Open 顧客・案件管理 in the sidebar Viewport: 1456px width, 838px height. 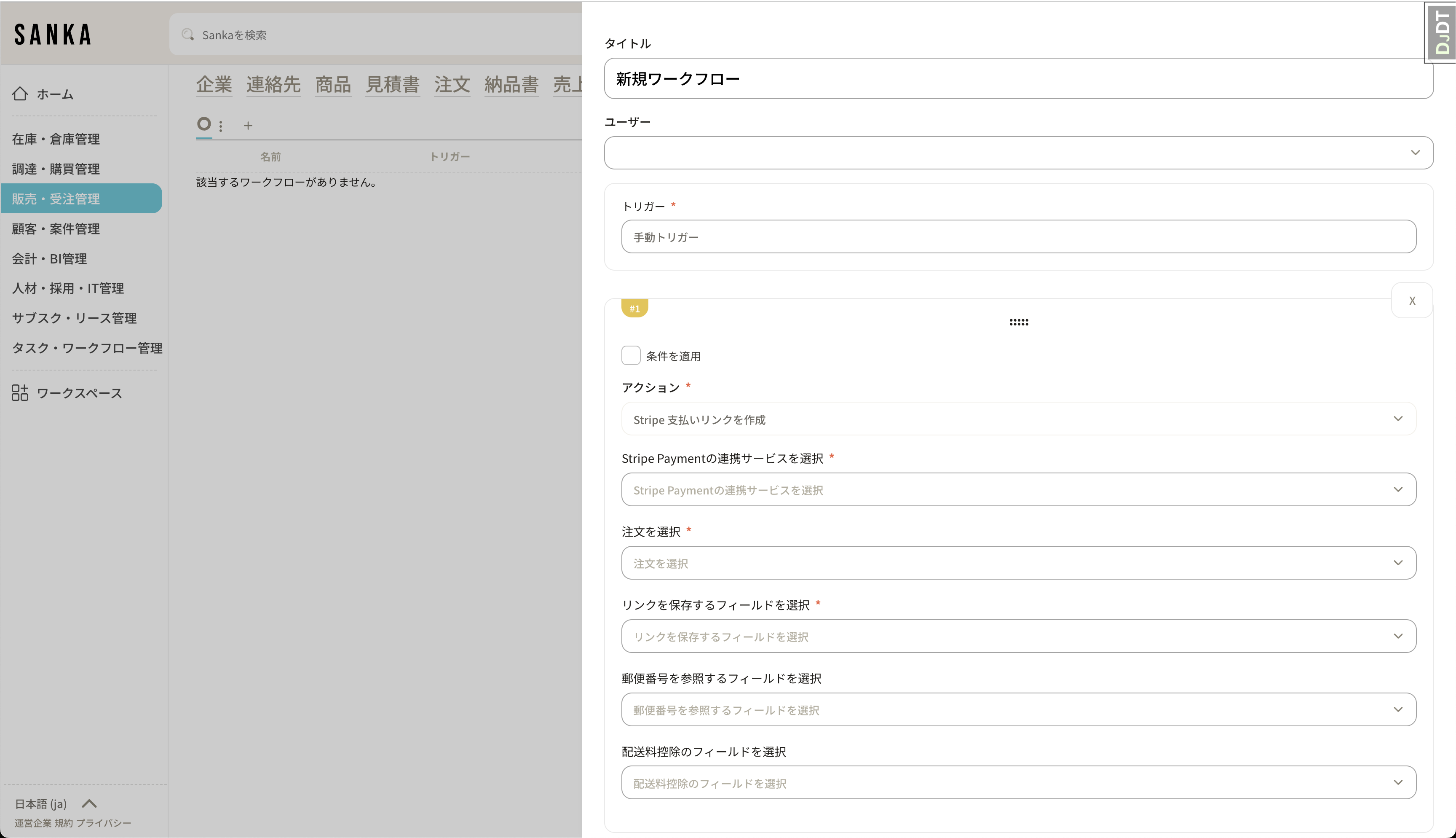coord(56,228)
